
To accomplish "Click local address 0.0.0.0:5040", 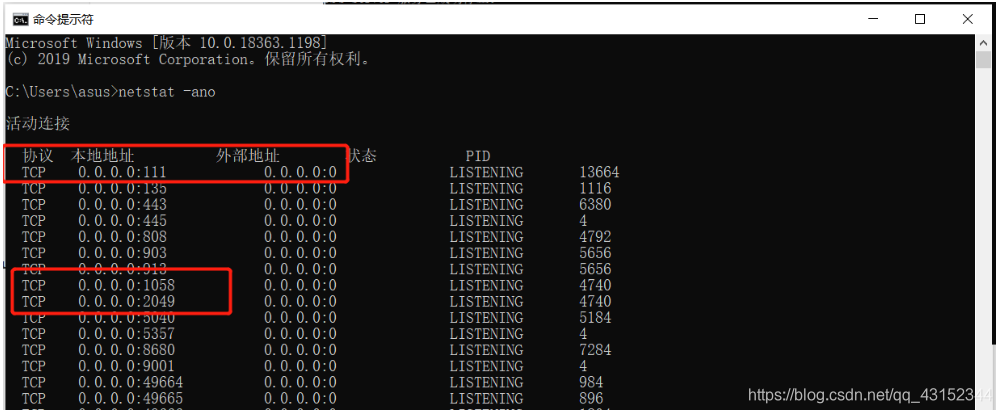I will [x=127, y=318].
